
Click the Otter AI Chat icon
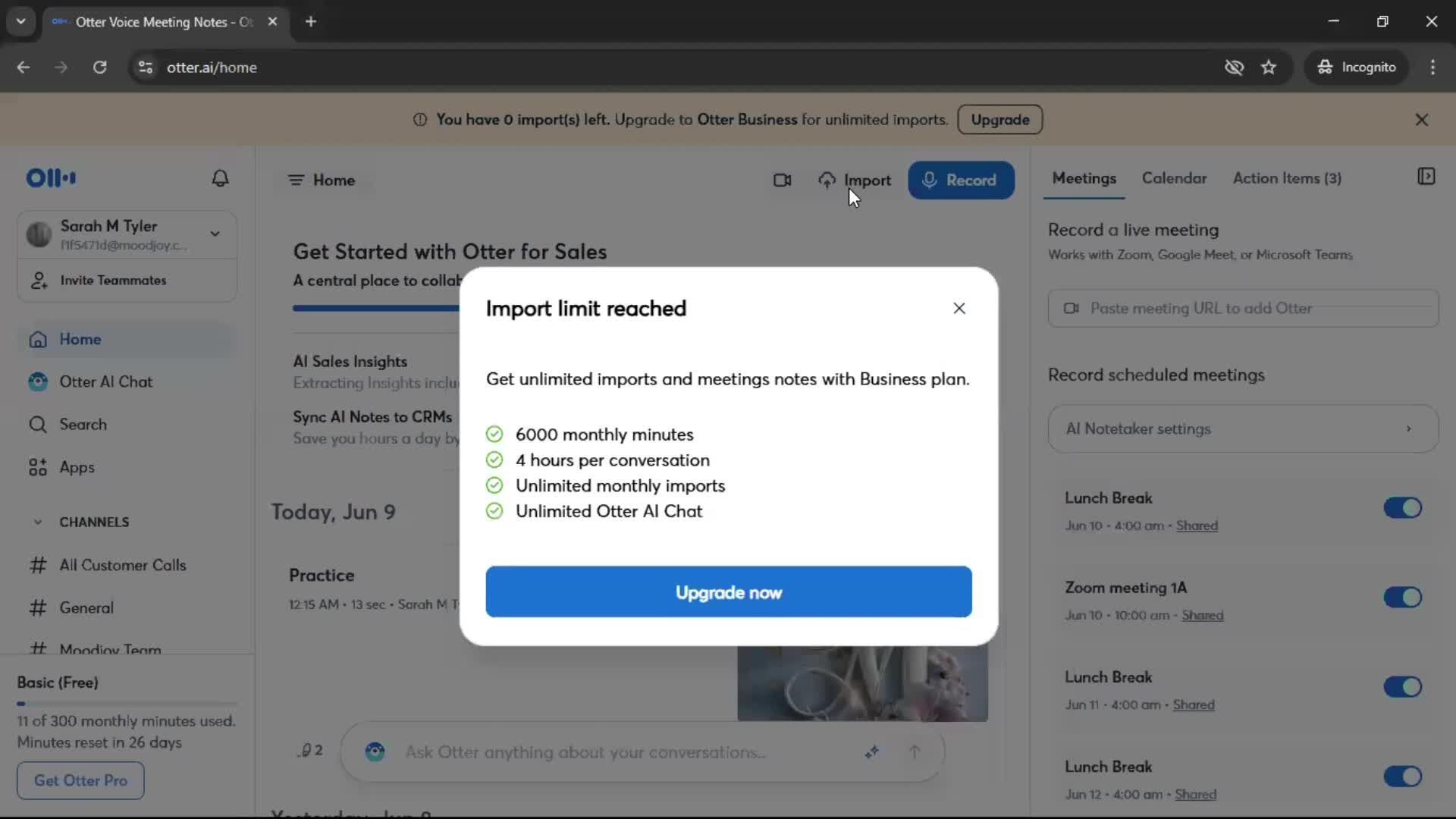38,382
